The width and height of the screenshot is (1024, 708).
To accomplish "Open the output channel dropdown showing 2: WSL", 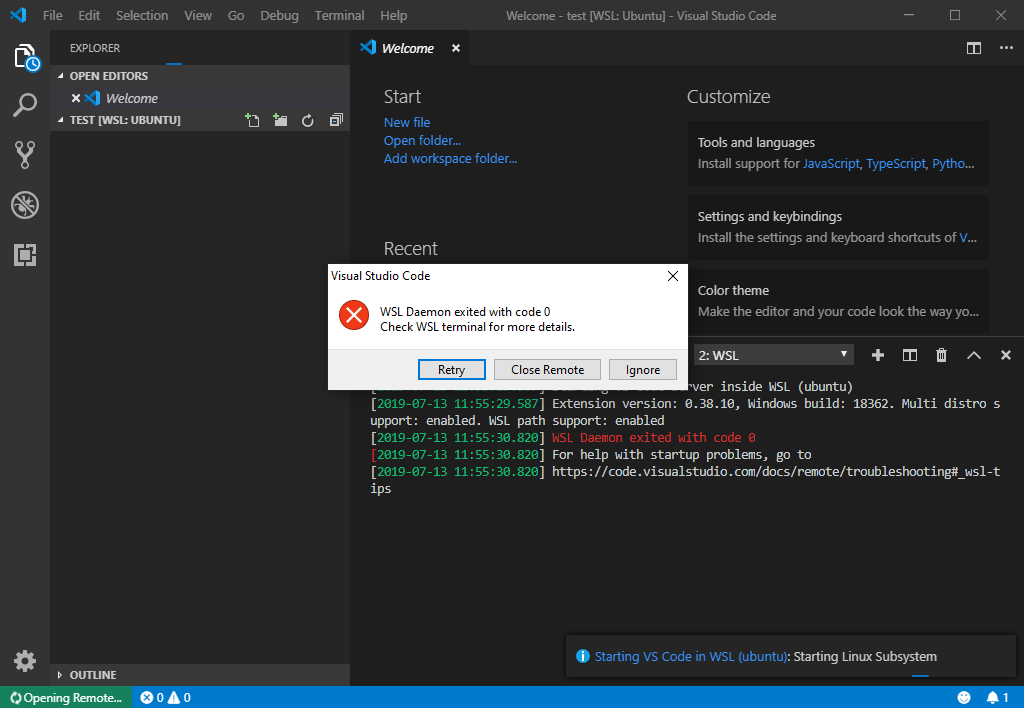I will tap(772, 354).
